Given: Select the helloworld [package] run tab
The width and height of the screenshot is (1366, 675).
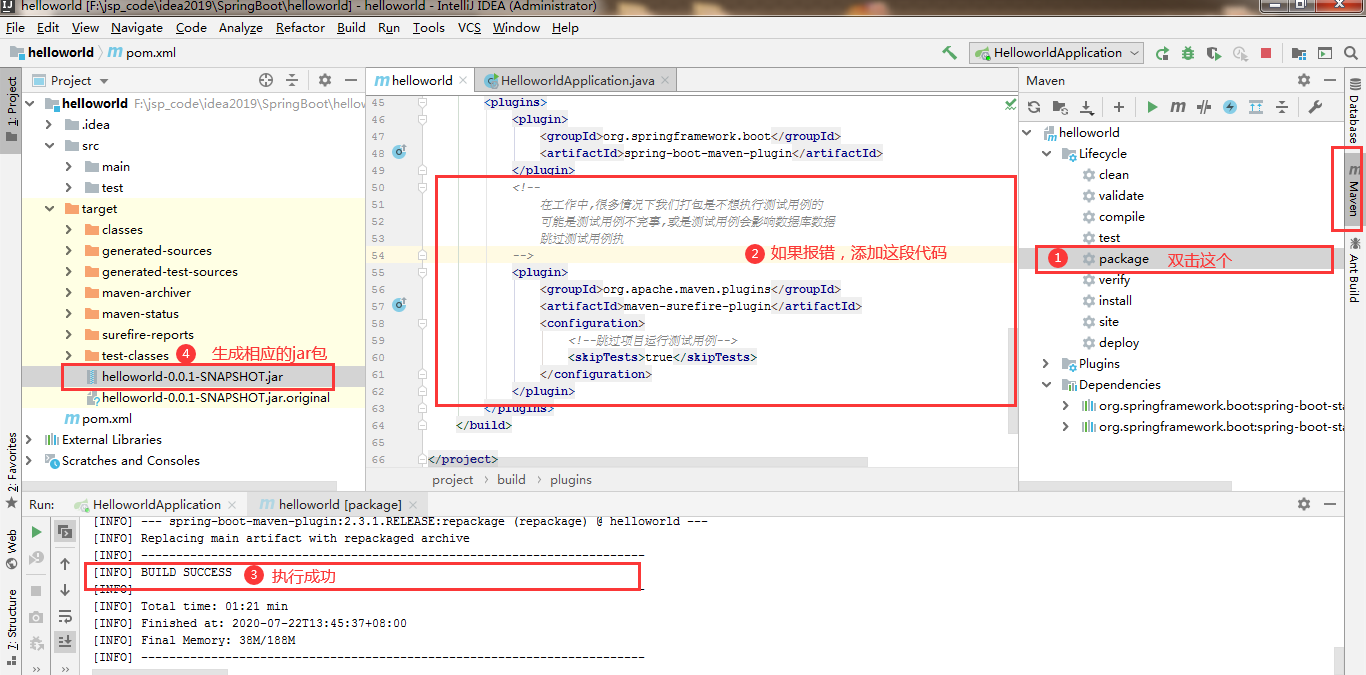Looking at the screenshot, I should (x=340, y=505).
